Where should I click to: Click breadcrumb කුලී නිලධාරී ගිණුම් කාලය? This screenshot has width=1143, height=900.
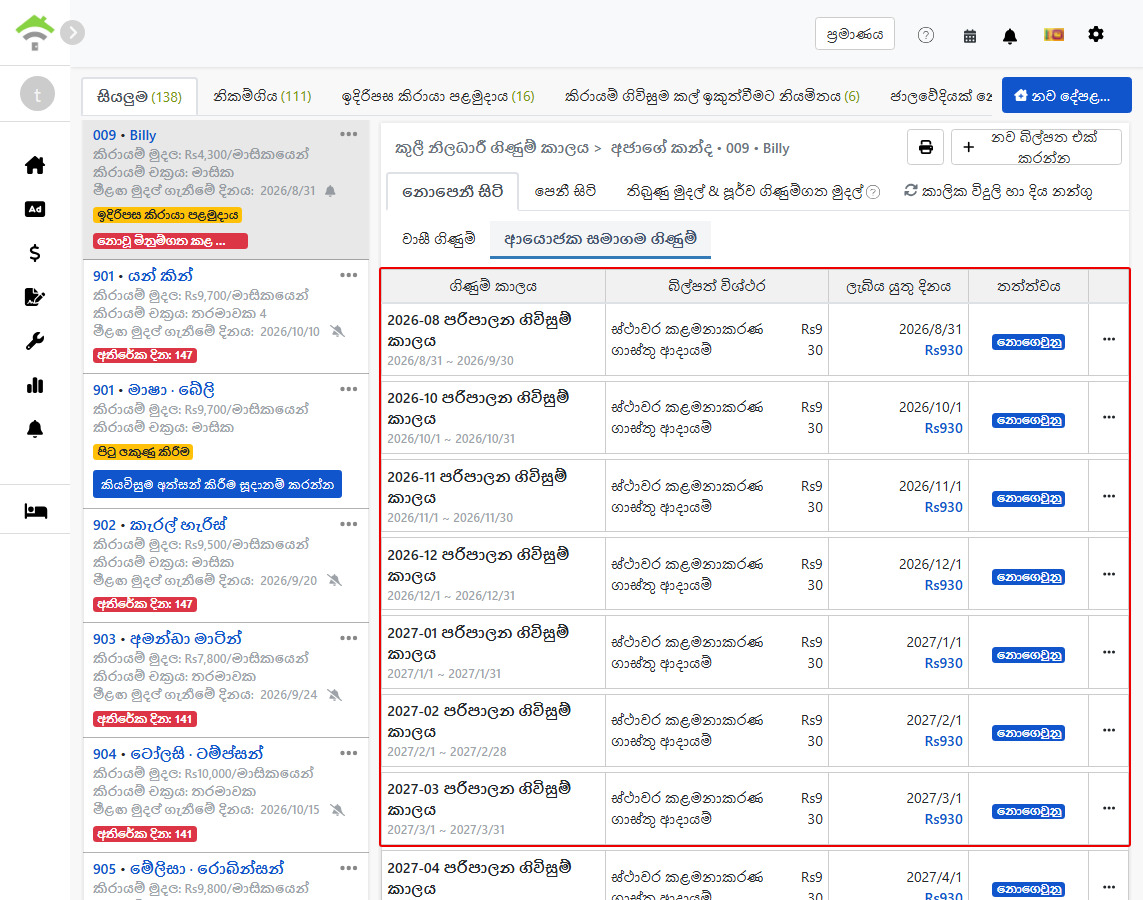[x=491, y=148]
